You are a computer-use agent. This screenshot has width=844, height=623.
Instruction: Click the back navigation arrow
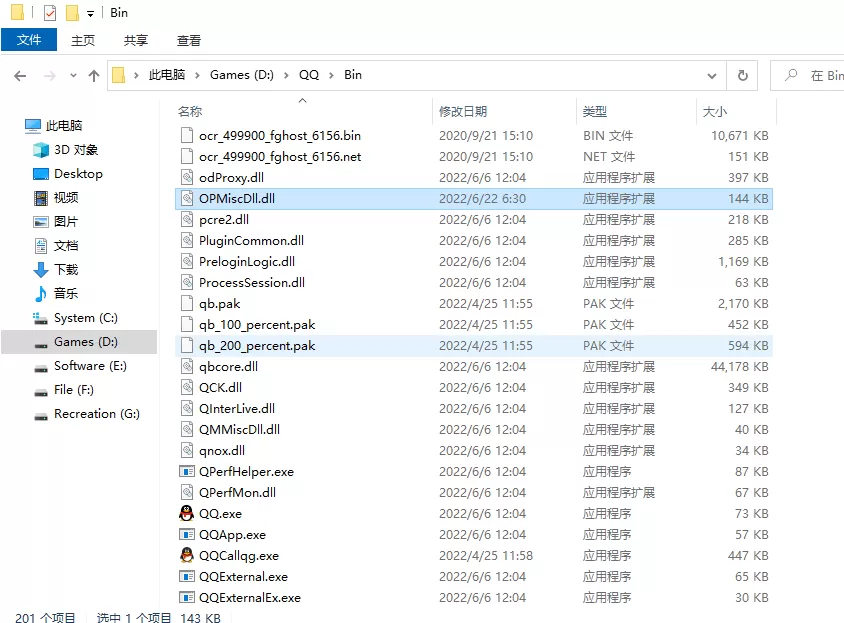click(20, 76)
